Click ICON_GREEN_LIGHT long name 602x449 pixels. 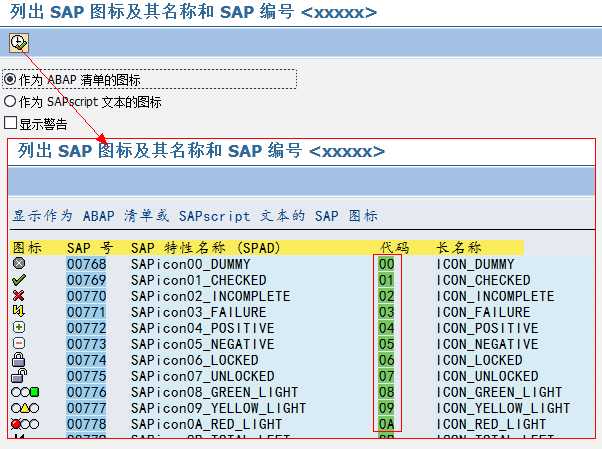coord(499,392)
